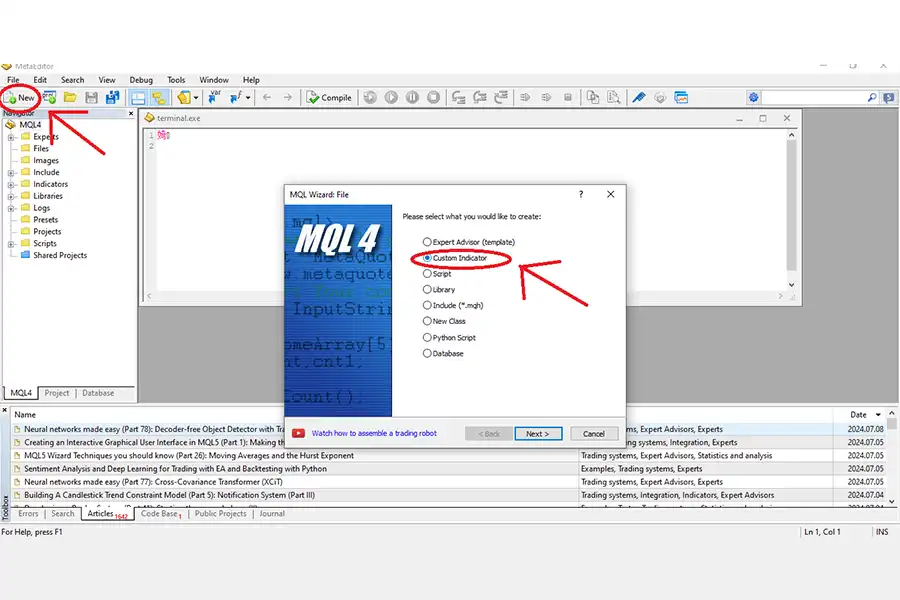The height and width of the screenshot is (600, 900).
Task: Click the editor vertical scrollbar down arrow
Action: coord(792,285)
